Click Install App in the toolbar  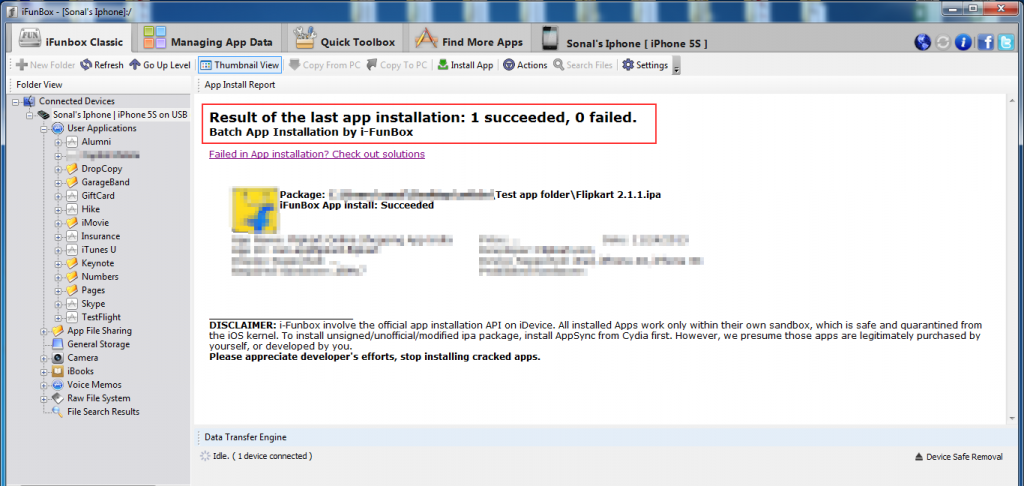coord(465,65)
